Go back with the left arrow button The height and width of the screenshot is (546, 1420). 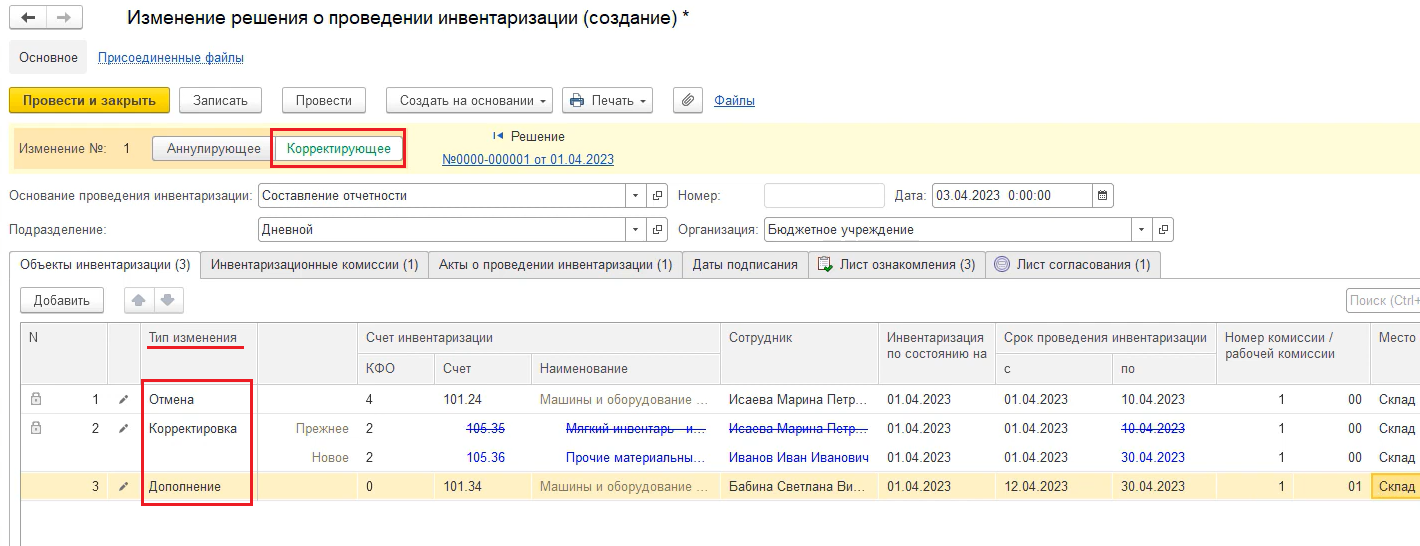(28, 19)
